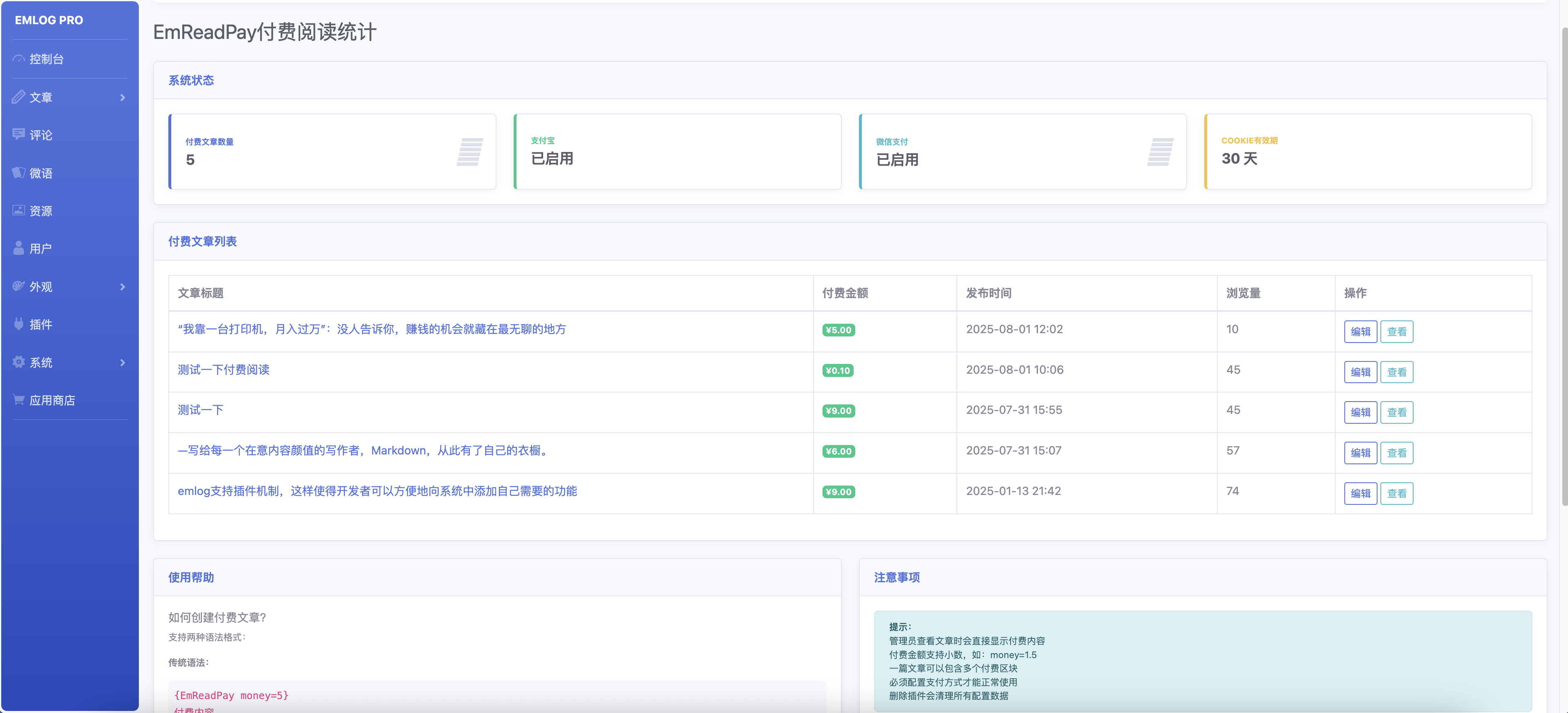The height and width of the screenshot is (713, 1568).
Task: Open the 应用商店 menu item
Action: point(52,401)
